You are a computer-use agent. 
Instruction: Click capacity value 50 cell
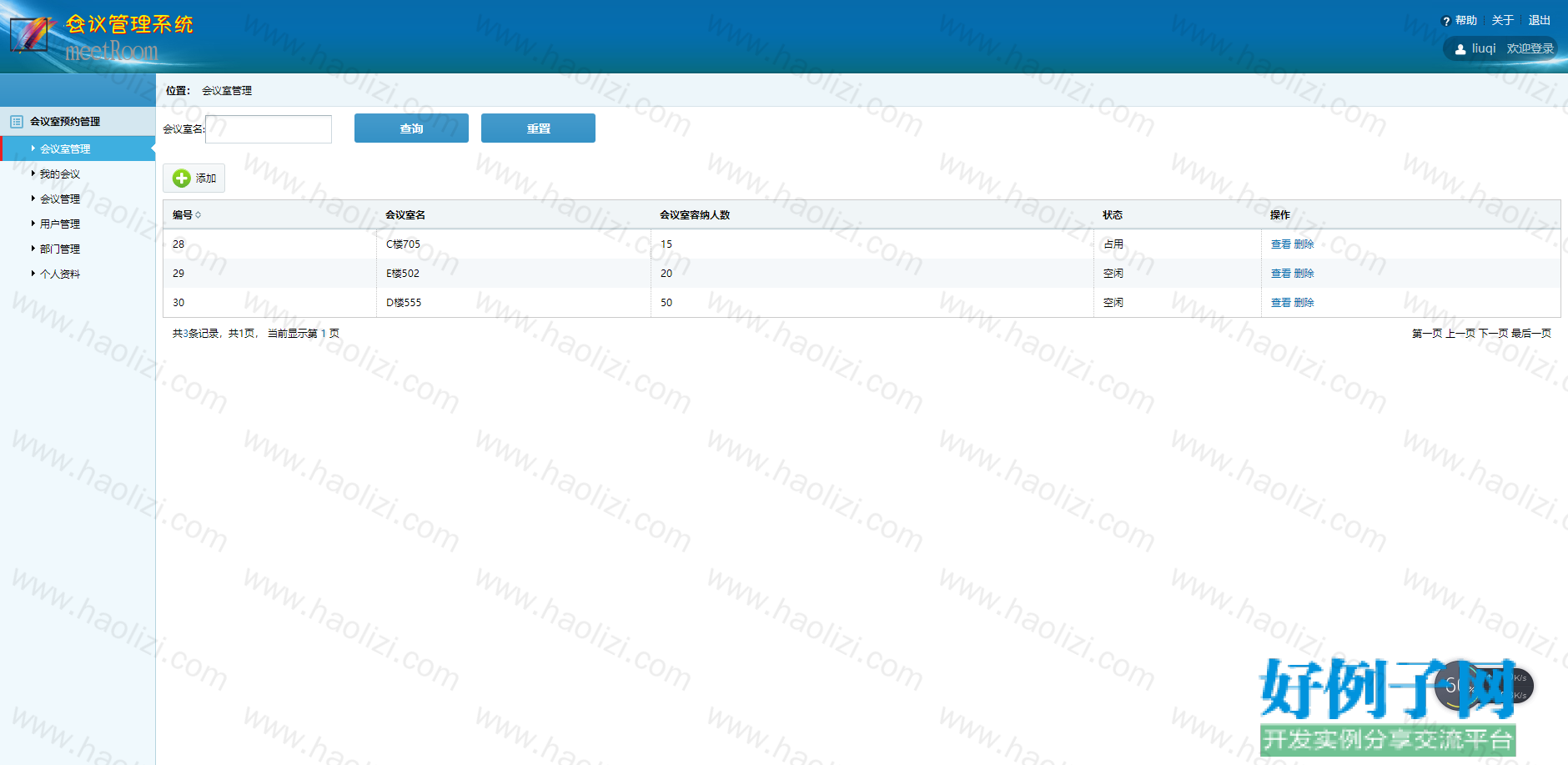pos(872,303)
